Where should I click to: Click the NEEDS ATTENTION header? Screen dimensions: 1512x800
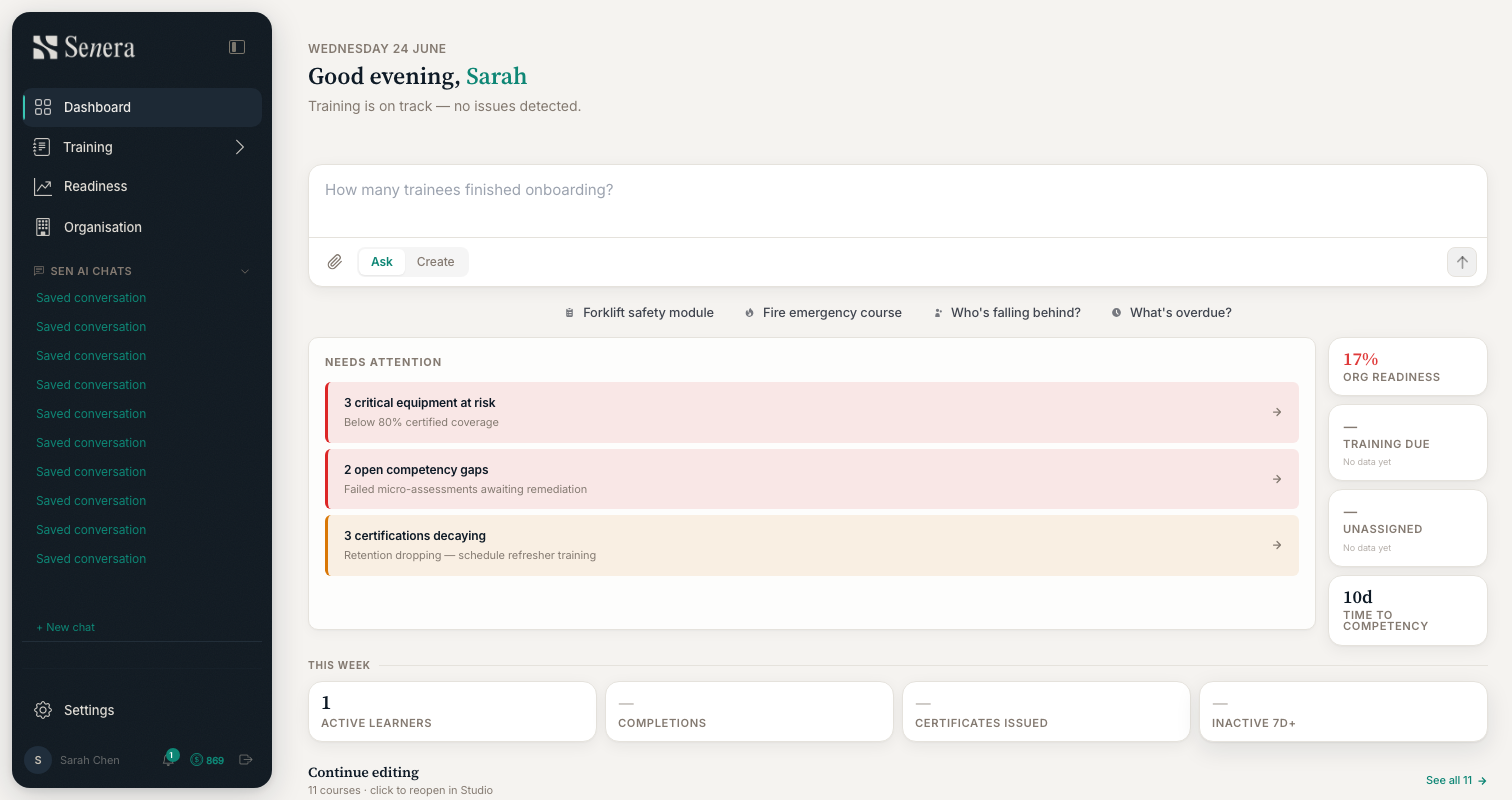[x=383, y=362]
